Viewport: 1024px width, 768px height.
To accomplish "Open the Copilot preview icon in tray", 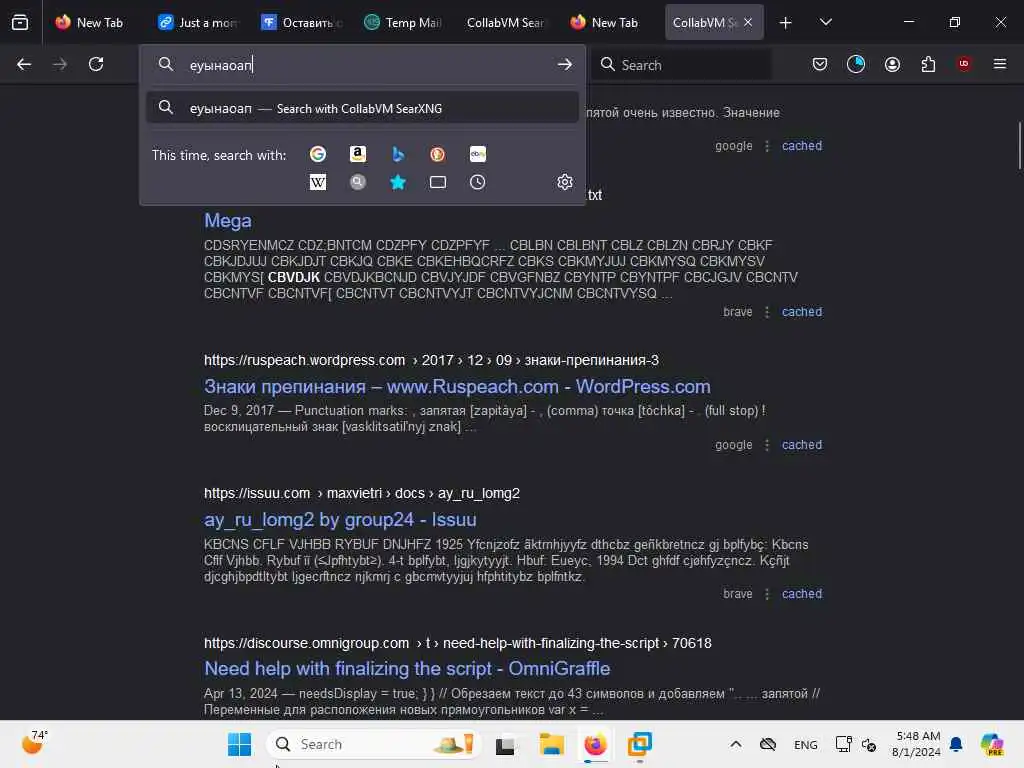I will tap(992, 744).
